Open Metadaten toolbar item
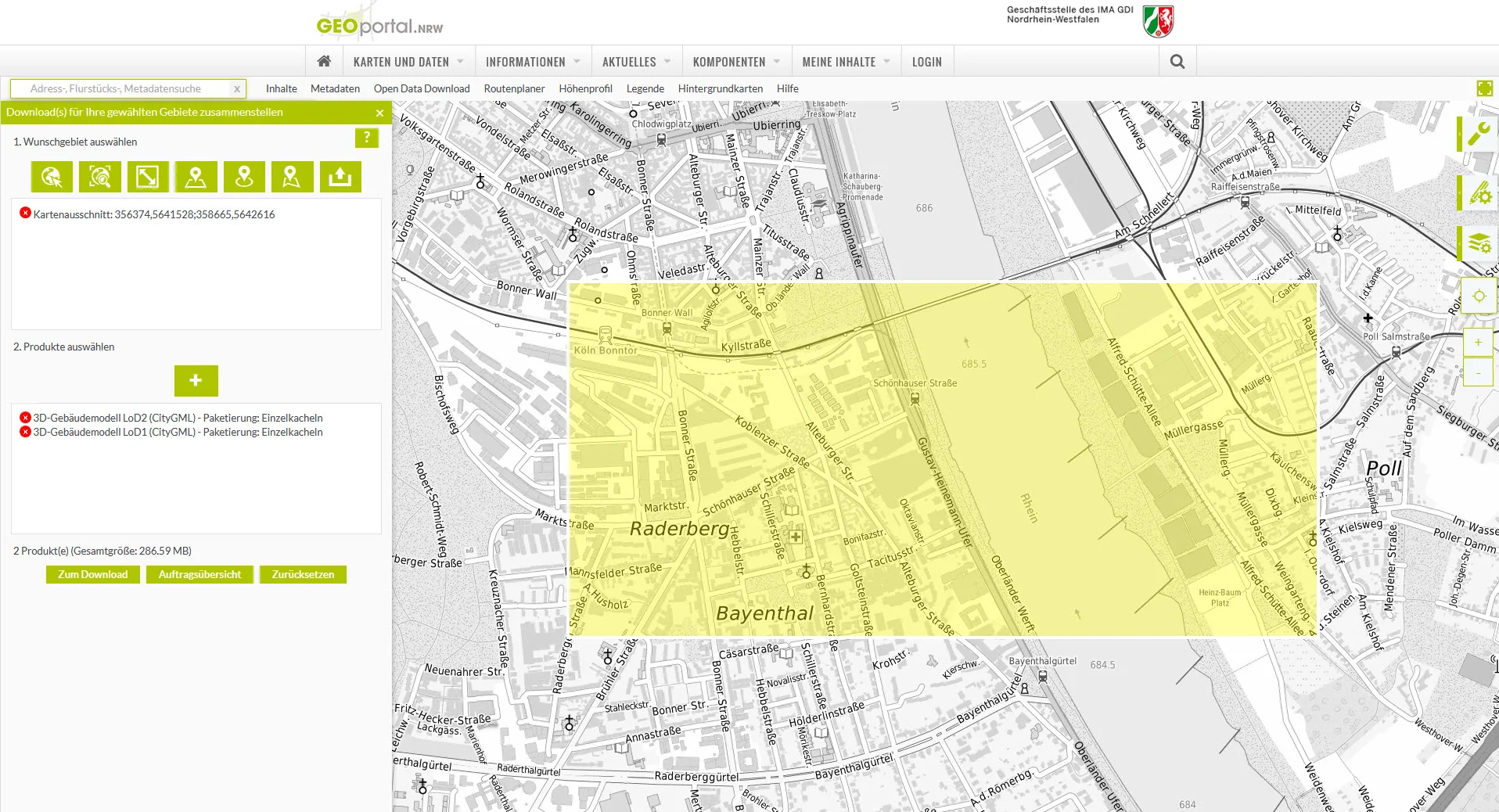 335,88
